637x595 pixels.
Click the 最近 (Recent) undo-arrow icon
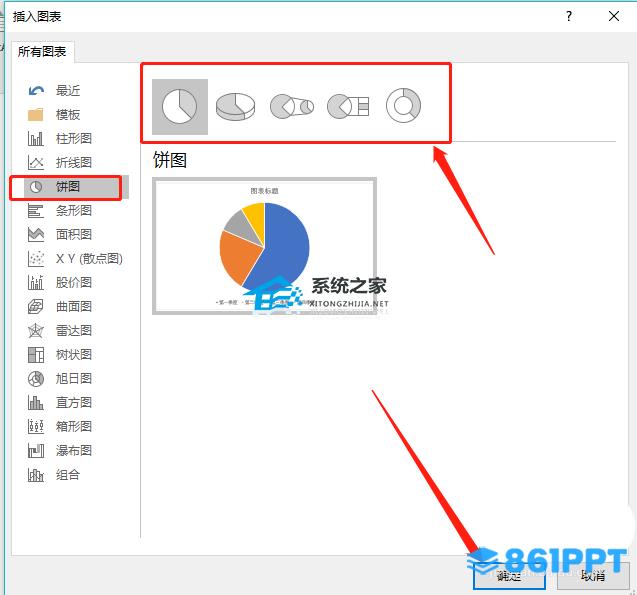(36, 91)
